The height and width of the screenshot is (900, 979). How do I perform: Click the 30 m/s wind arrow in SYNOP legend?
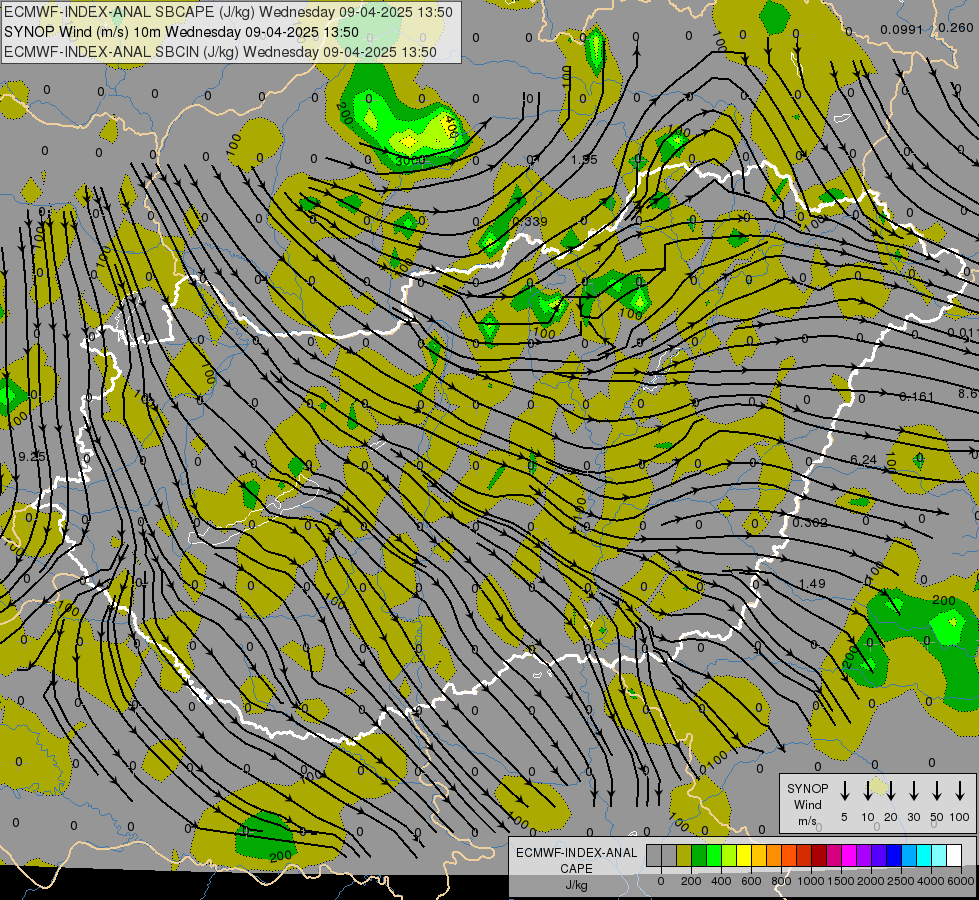coord(913,790)
